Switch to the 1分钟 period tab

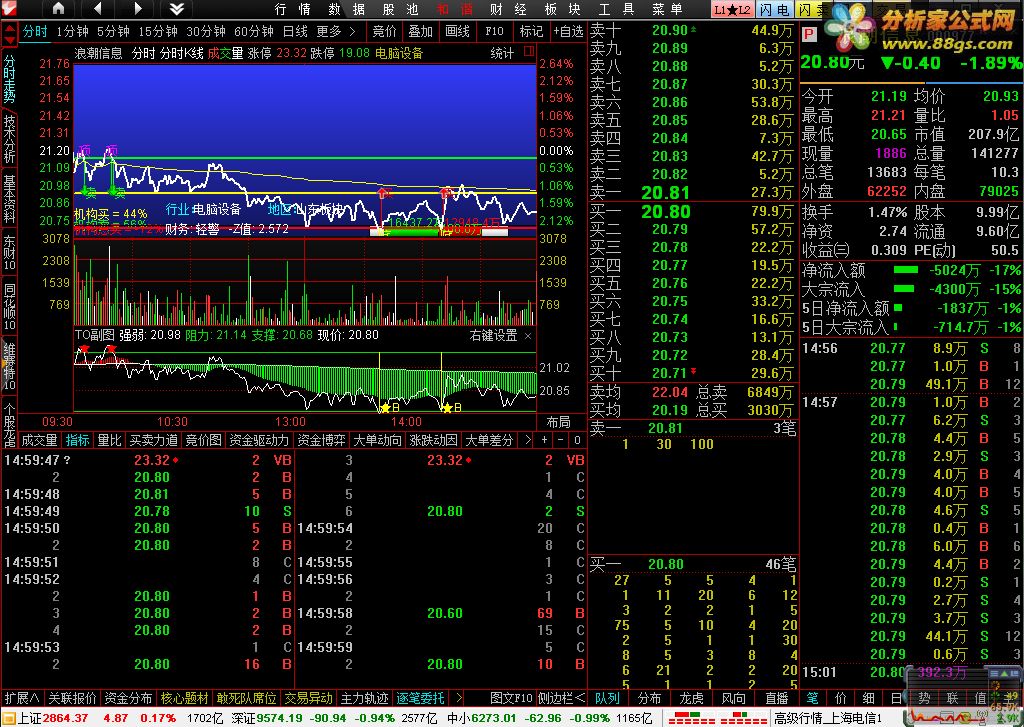tap(72, 31)
